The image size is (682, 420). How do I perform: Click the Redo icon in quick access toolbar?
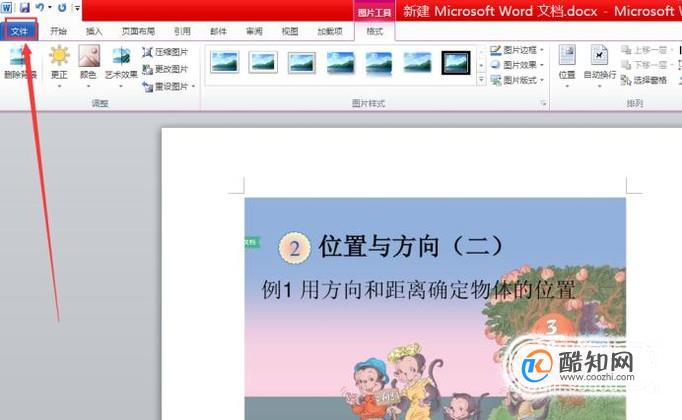[x=62, y=7]
